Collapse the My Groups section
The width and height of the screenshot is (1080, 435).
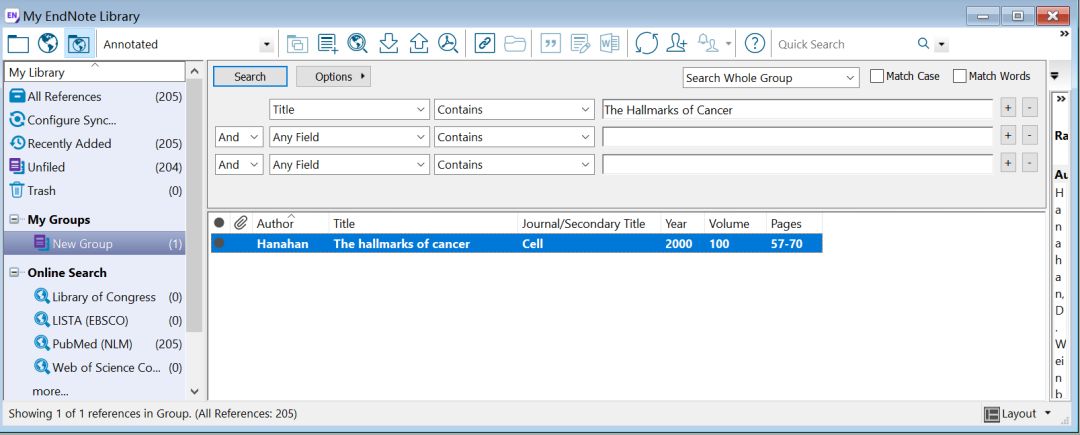(14, 220)
